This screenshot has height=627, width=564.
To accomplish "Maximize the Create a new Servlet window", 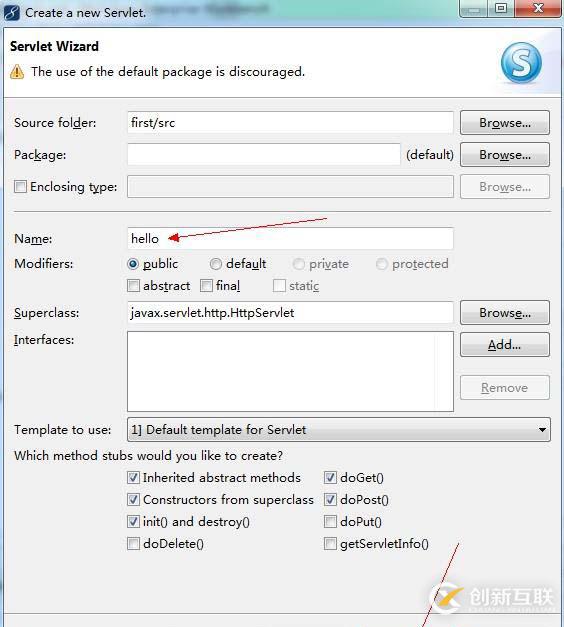I will 501,8.
